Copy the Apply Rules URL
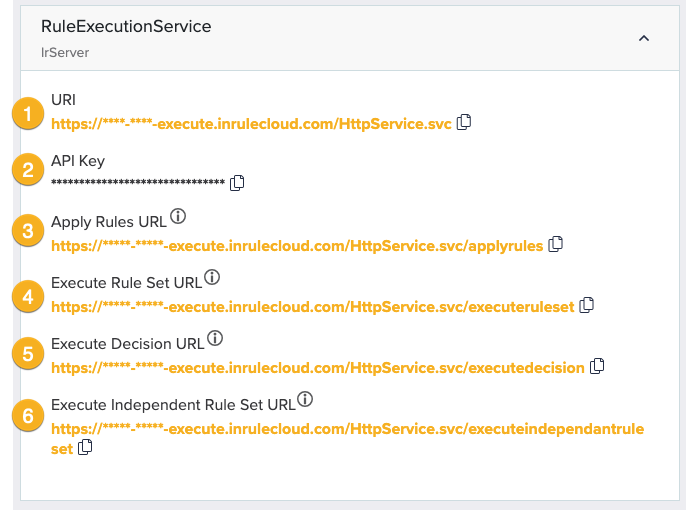686x510 pixels. point(556,244)
